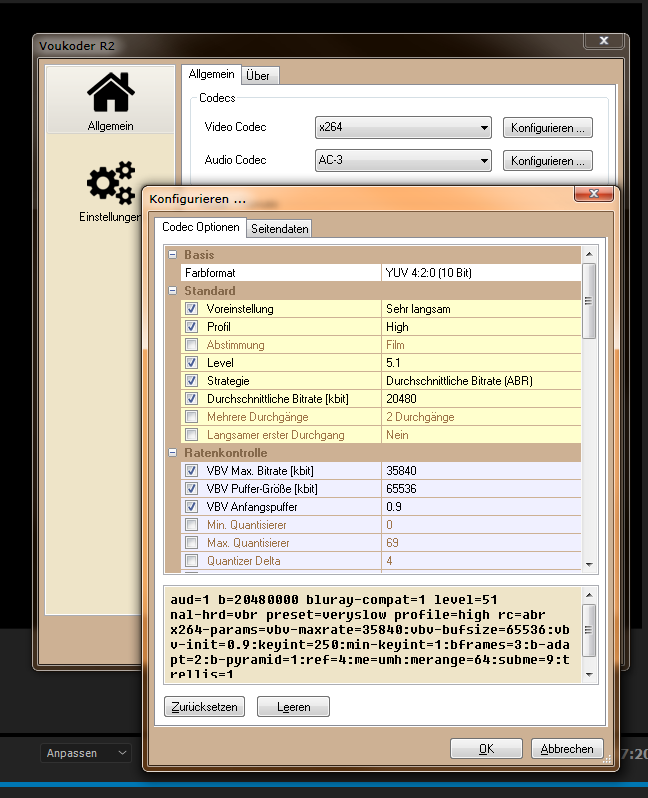Confirm the dialog with OK
This screenshot has width=648, height=798.
[486, 748]
